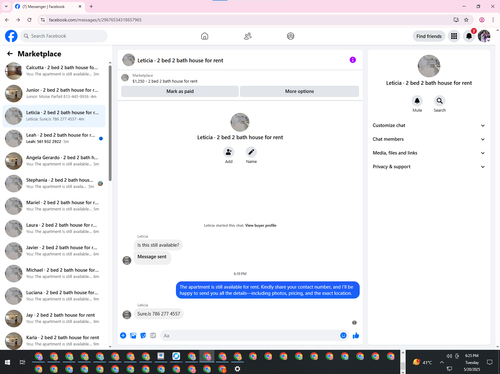Go to the Home feed icon

point(205,36)
